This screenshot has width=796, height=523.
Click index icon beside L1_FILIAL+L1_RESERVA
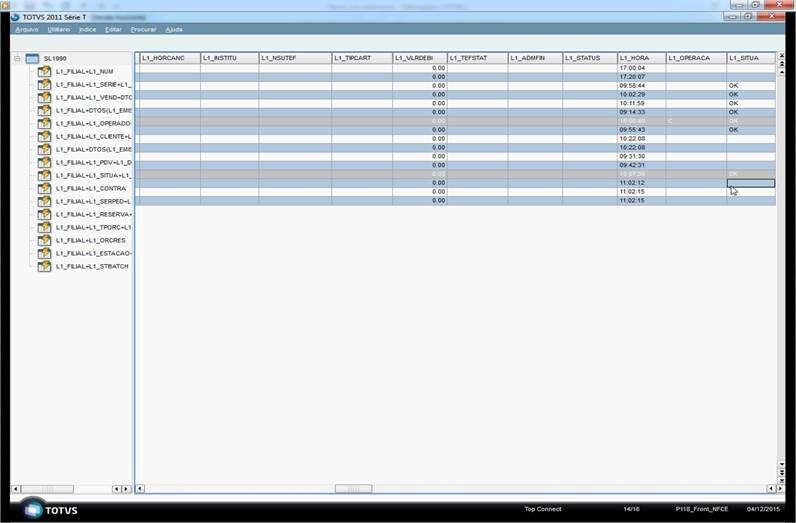pyautogui.click(x=45, y=214)
